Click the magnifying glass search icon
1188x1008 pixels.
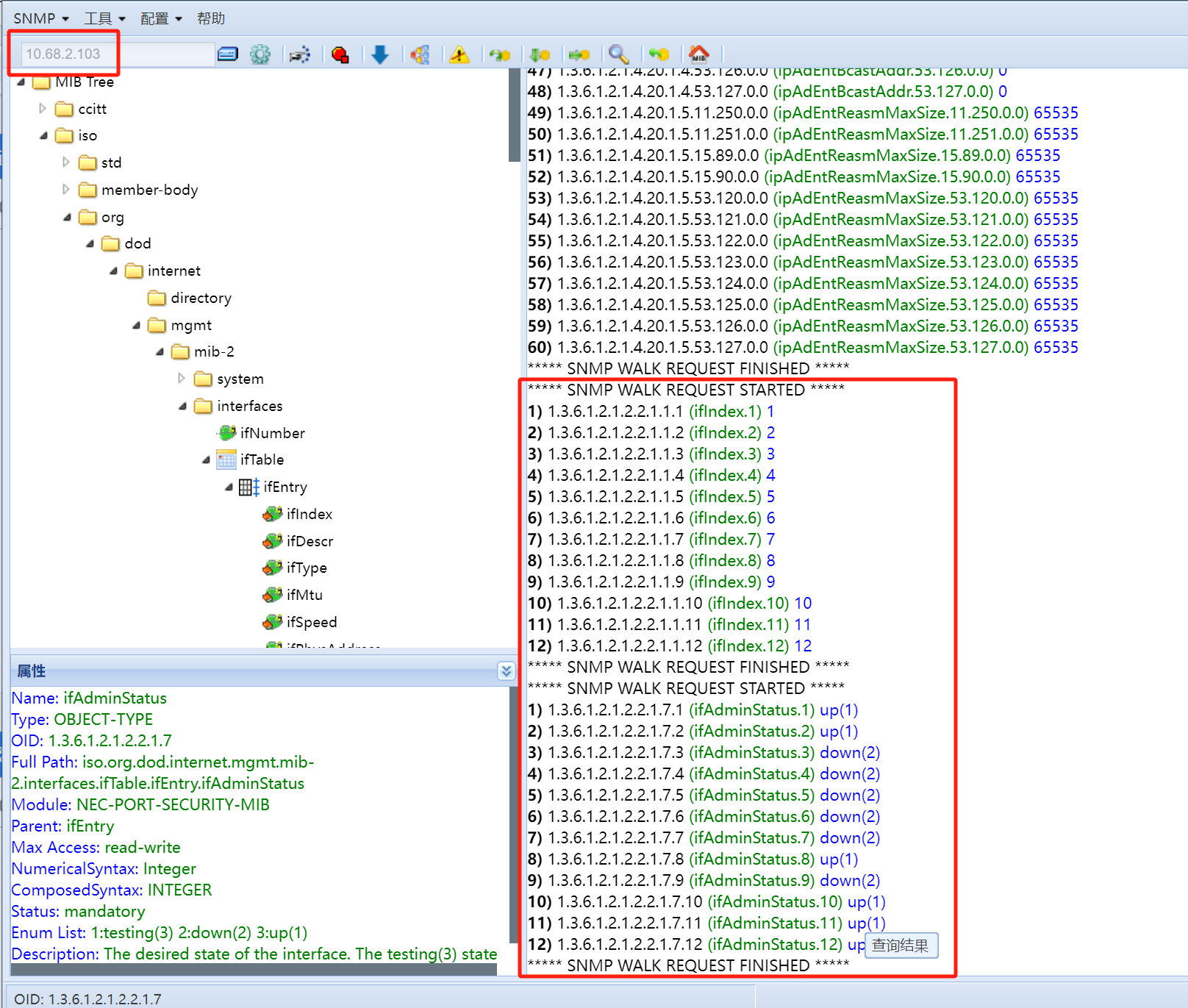pyautogui.click(x=618, y=54)
